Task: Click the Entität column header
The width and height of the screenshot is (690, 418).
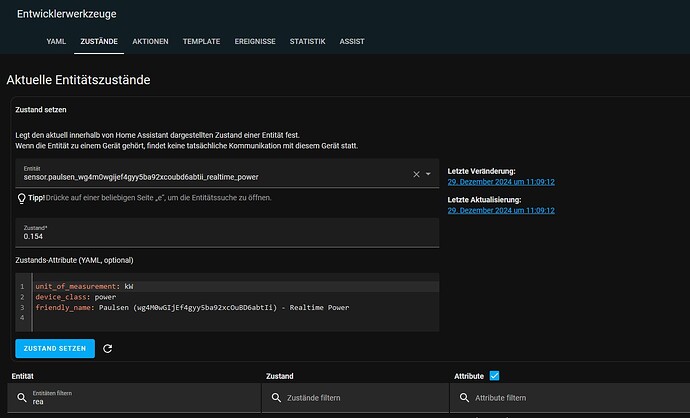Action: pyautogui.click(x=22, y=376)
